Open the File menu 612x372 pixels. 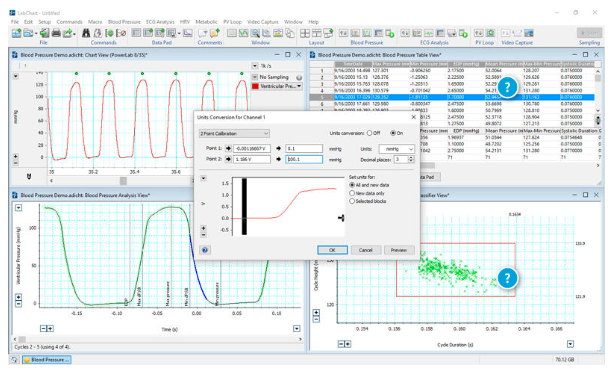[15, 22]
